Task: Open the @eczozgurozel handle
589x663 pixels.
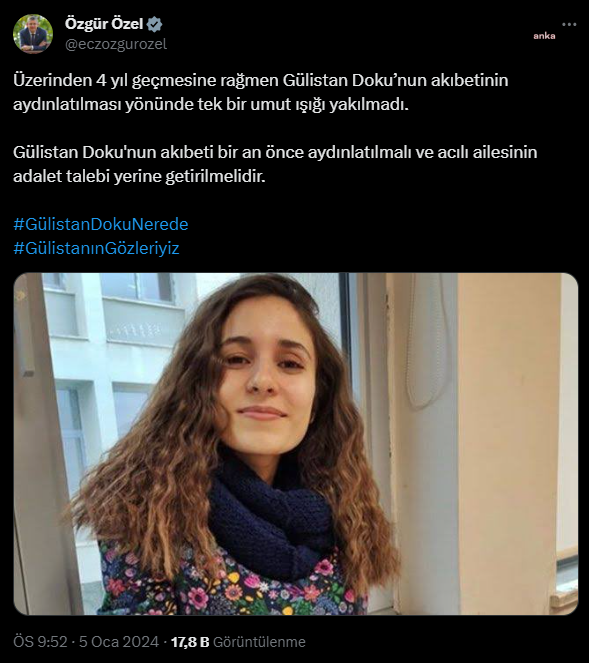Action: pyautogui.click(x=116, y=44)
